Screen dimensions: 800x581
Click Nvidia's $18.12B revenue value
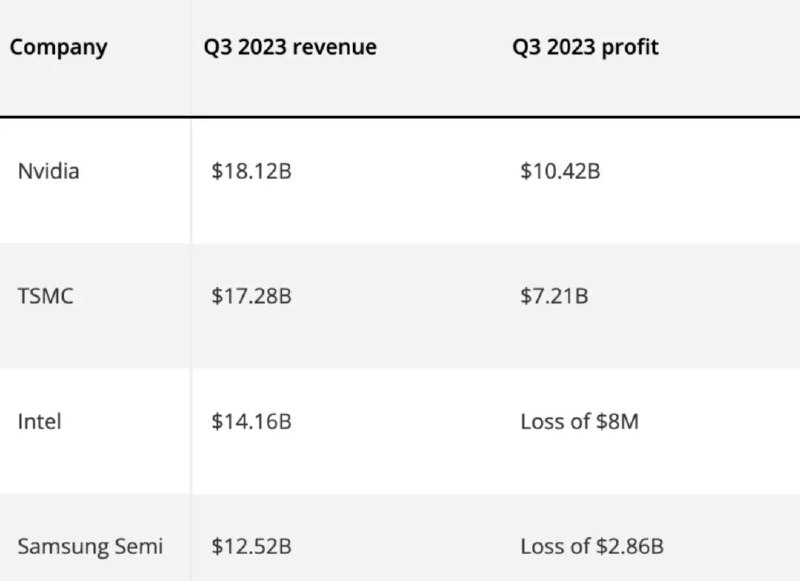click(x=251, y=171)
